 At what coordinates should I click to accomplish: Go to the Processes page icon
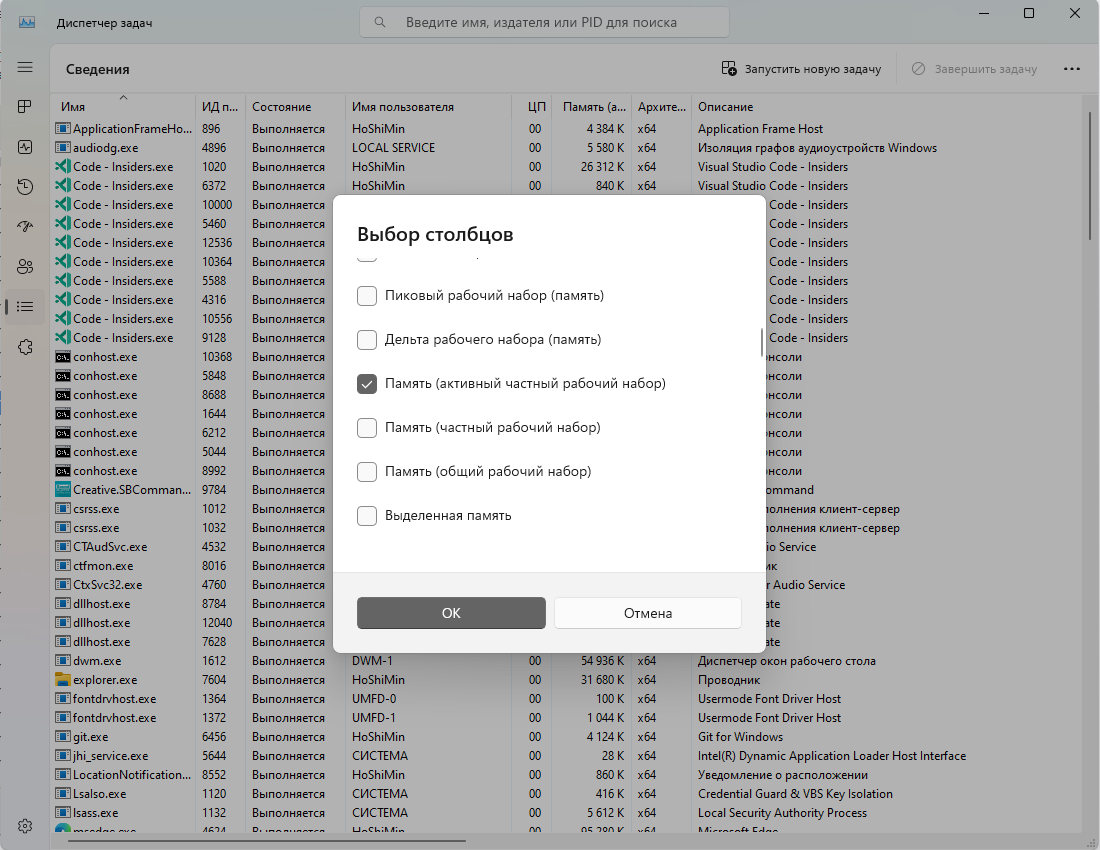tap(25, 107)
